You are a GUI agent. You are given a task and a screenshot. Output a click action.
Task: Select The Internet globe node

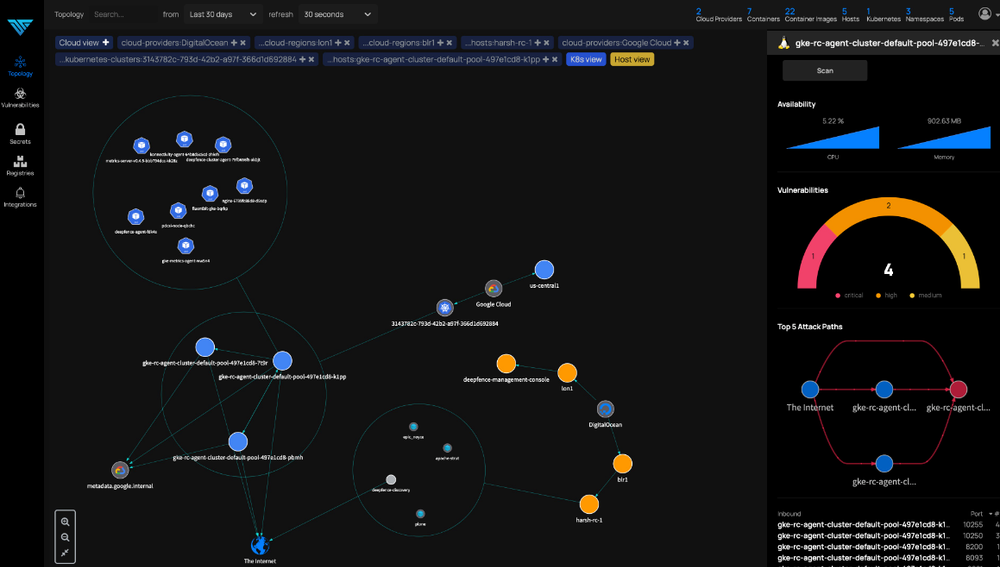click(260, 546)
